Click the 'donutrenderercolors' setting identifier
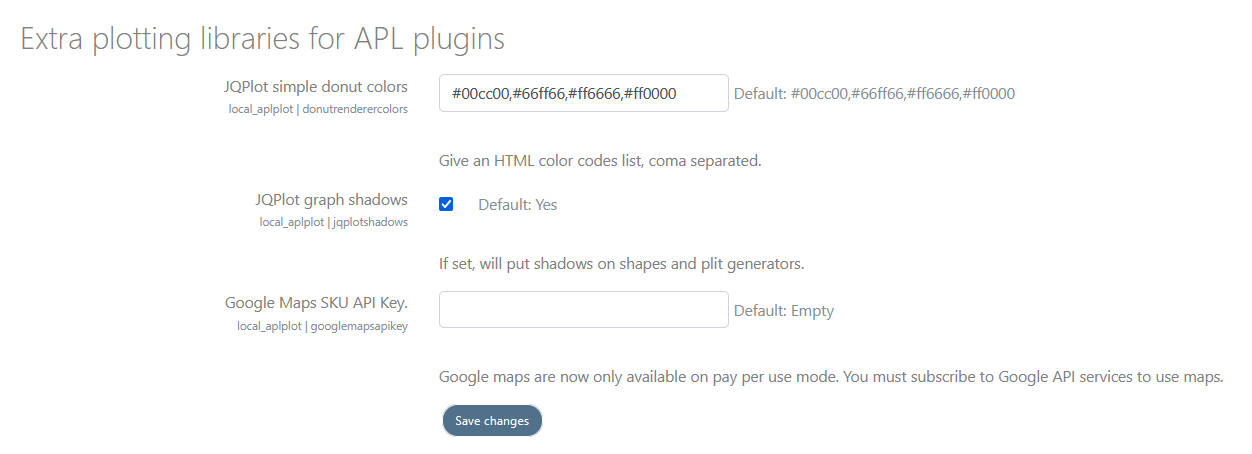The image size is (1252, 454). [x=353, y=109]
